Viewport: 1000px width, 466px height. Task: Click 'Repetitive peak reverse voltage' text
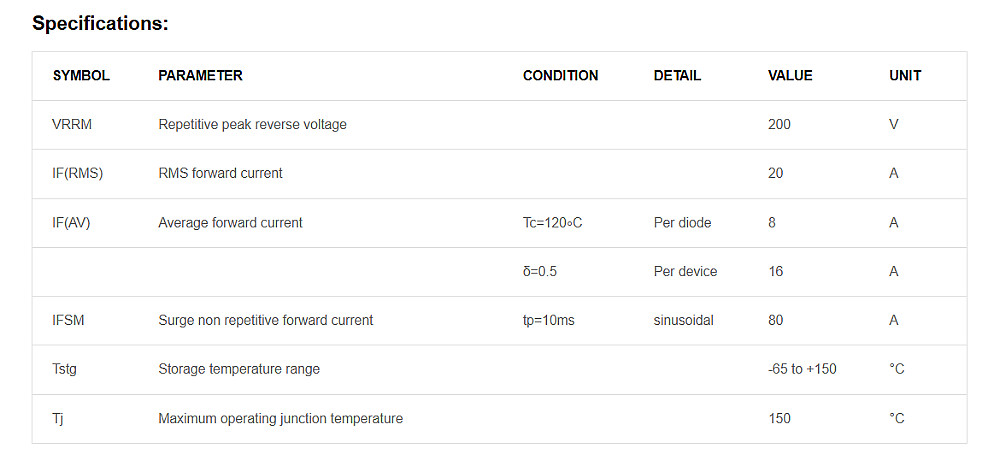point(252,125)
